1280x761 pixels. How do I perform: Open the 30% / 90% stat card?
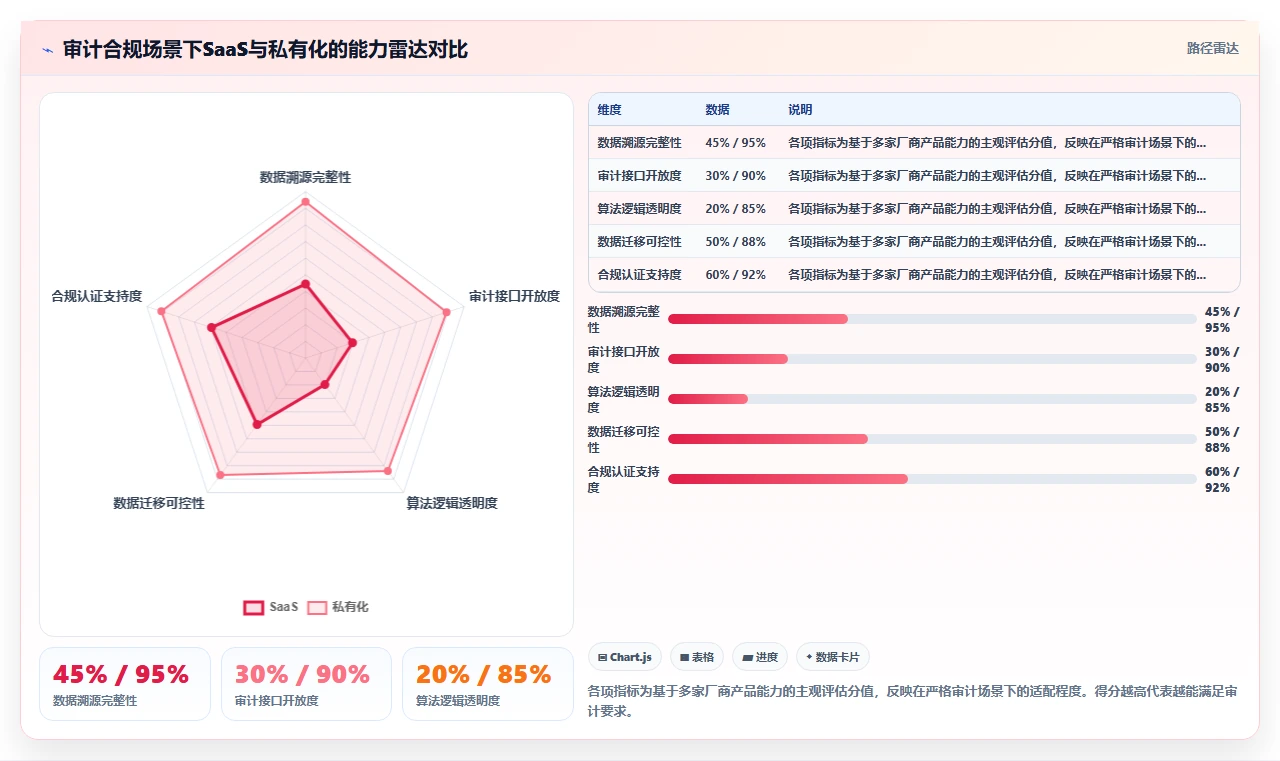[x=306, y=684]
